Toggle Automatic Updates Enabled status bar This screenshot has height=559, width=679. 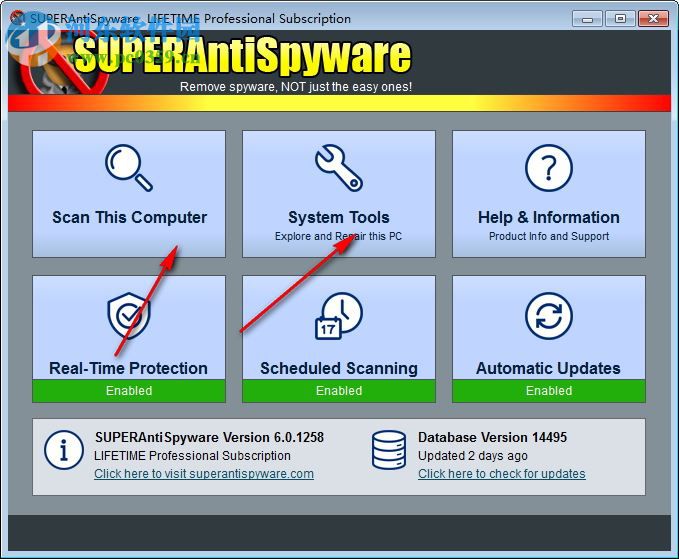pos(549,391)
